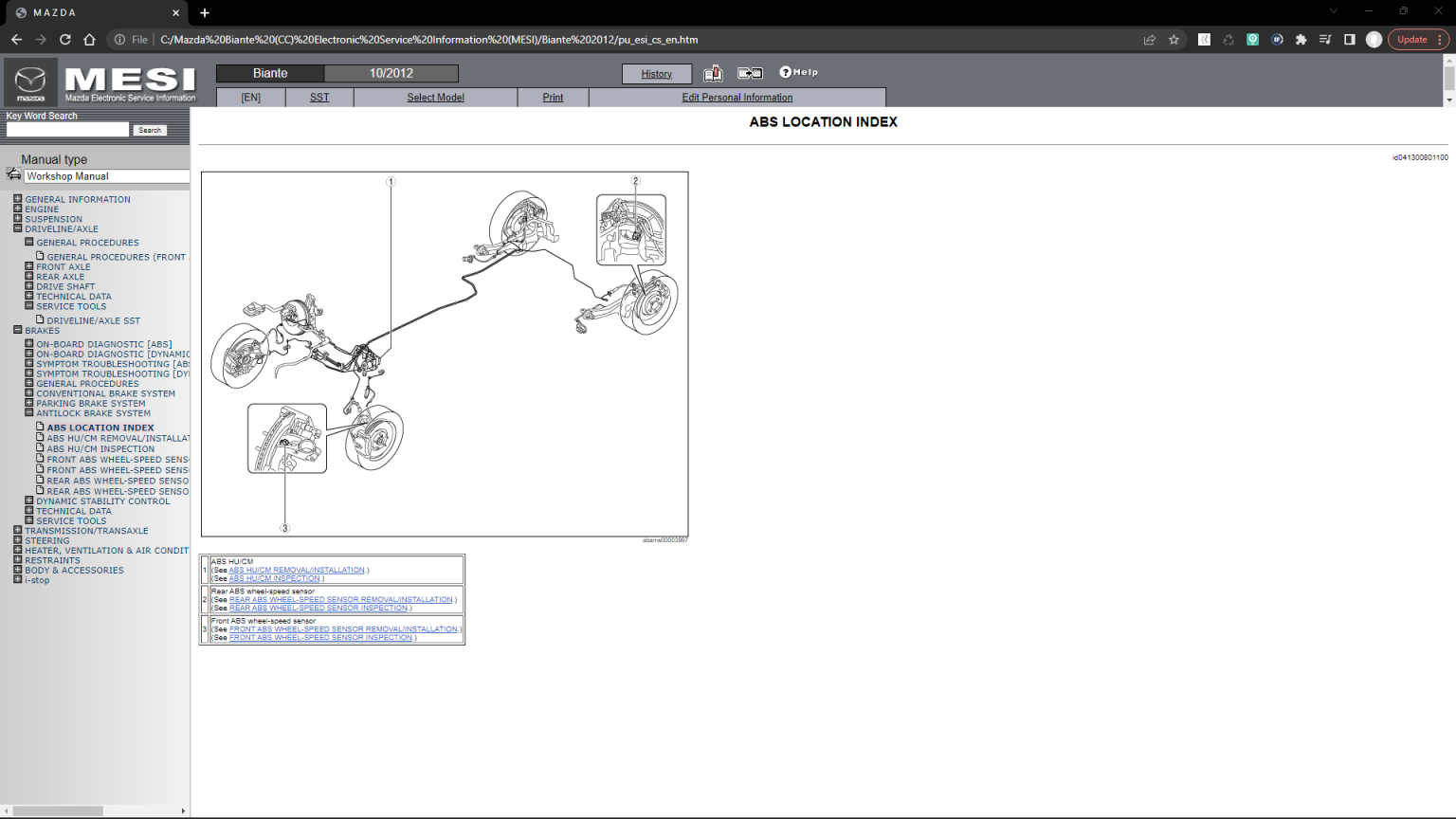Bookmark this page with the star icon

pos(1174,40)
